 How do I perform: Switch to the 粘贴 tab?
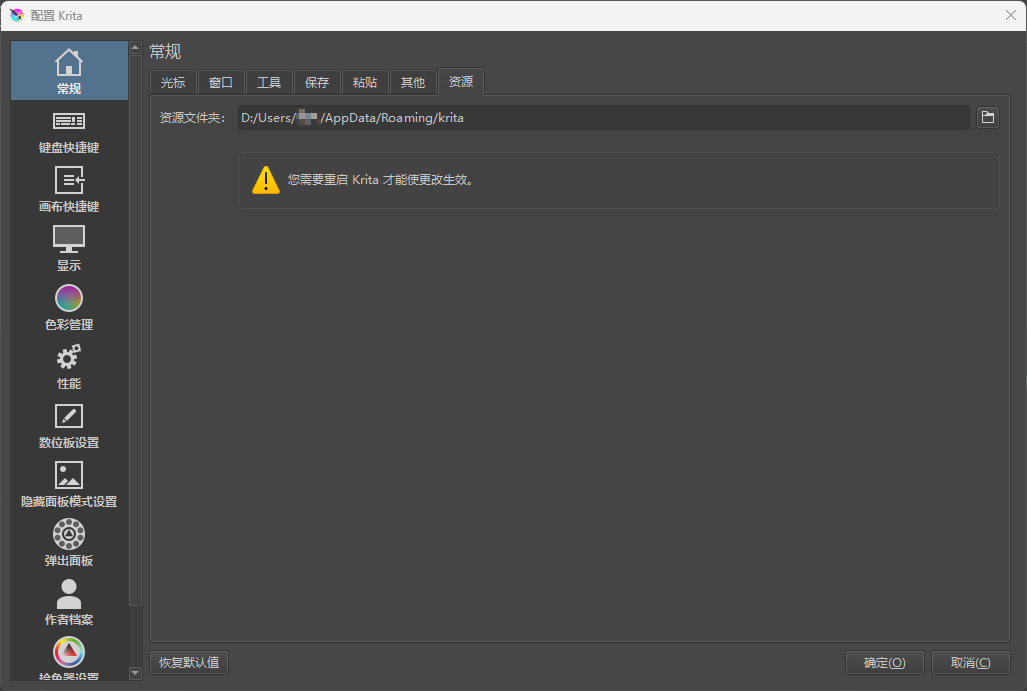pyautogui.click(x=365, y=83)
